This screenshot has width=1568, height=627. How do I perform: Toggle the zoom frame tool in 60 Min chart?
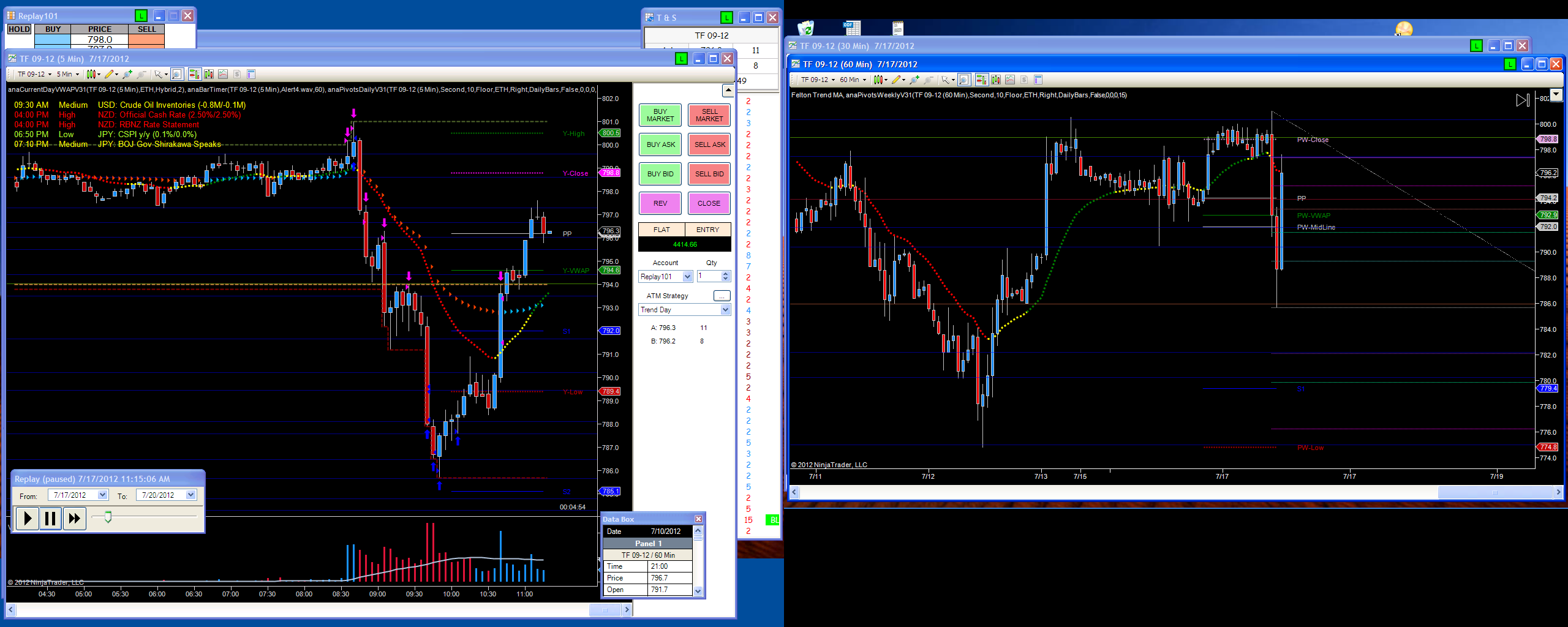963,80
